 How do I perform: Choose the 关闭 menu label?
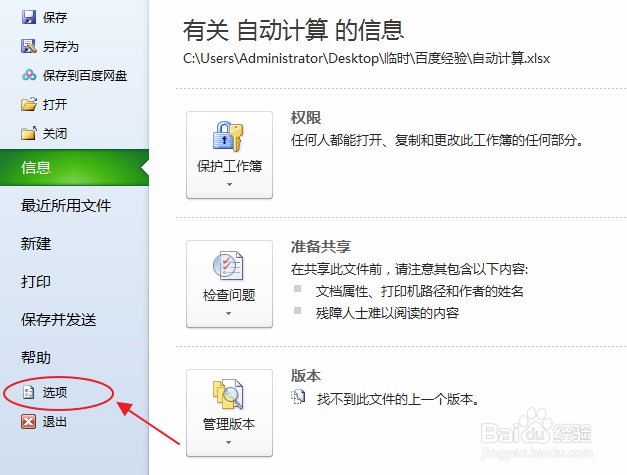click(x=55, y=133)
